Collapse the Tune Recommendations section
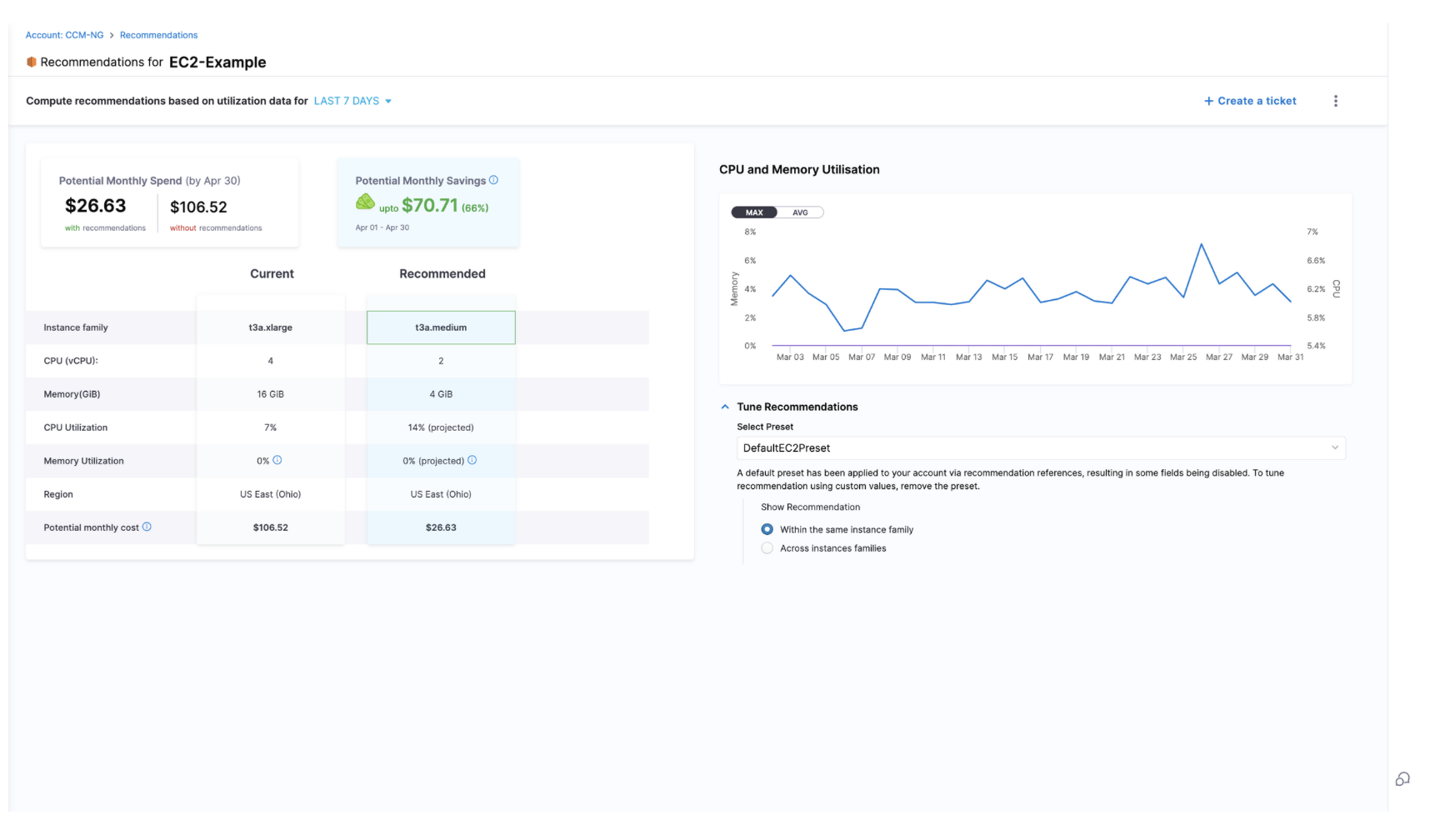The image size is (1435, 840). pos(725,407)
